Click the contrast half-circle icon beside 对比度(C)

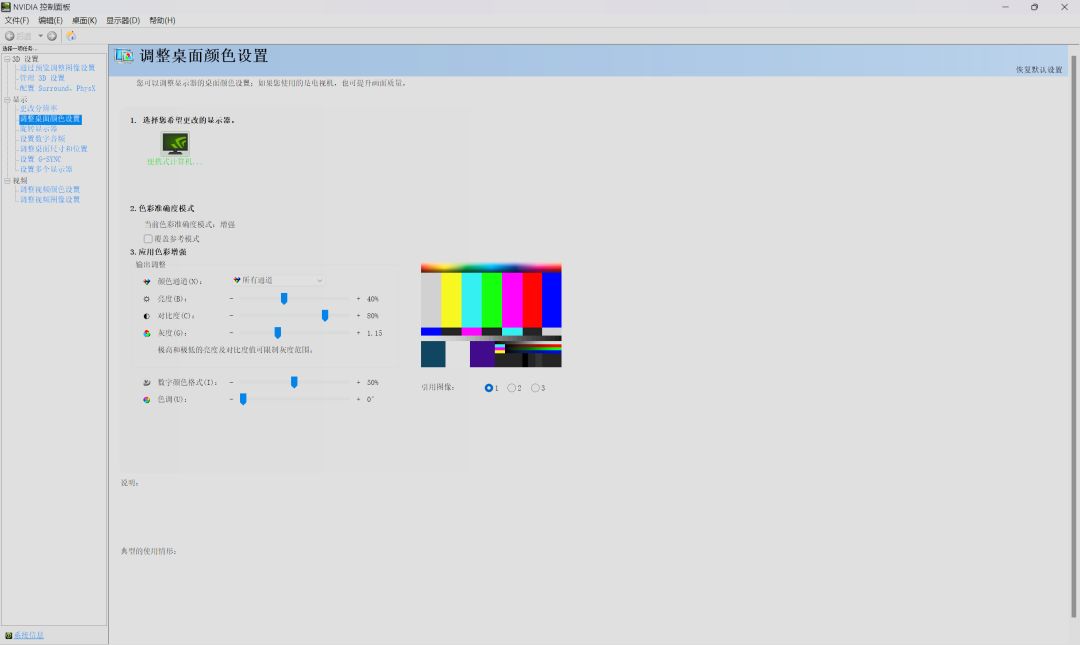147,316
